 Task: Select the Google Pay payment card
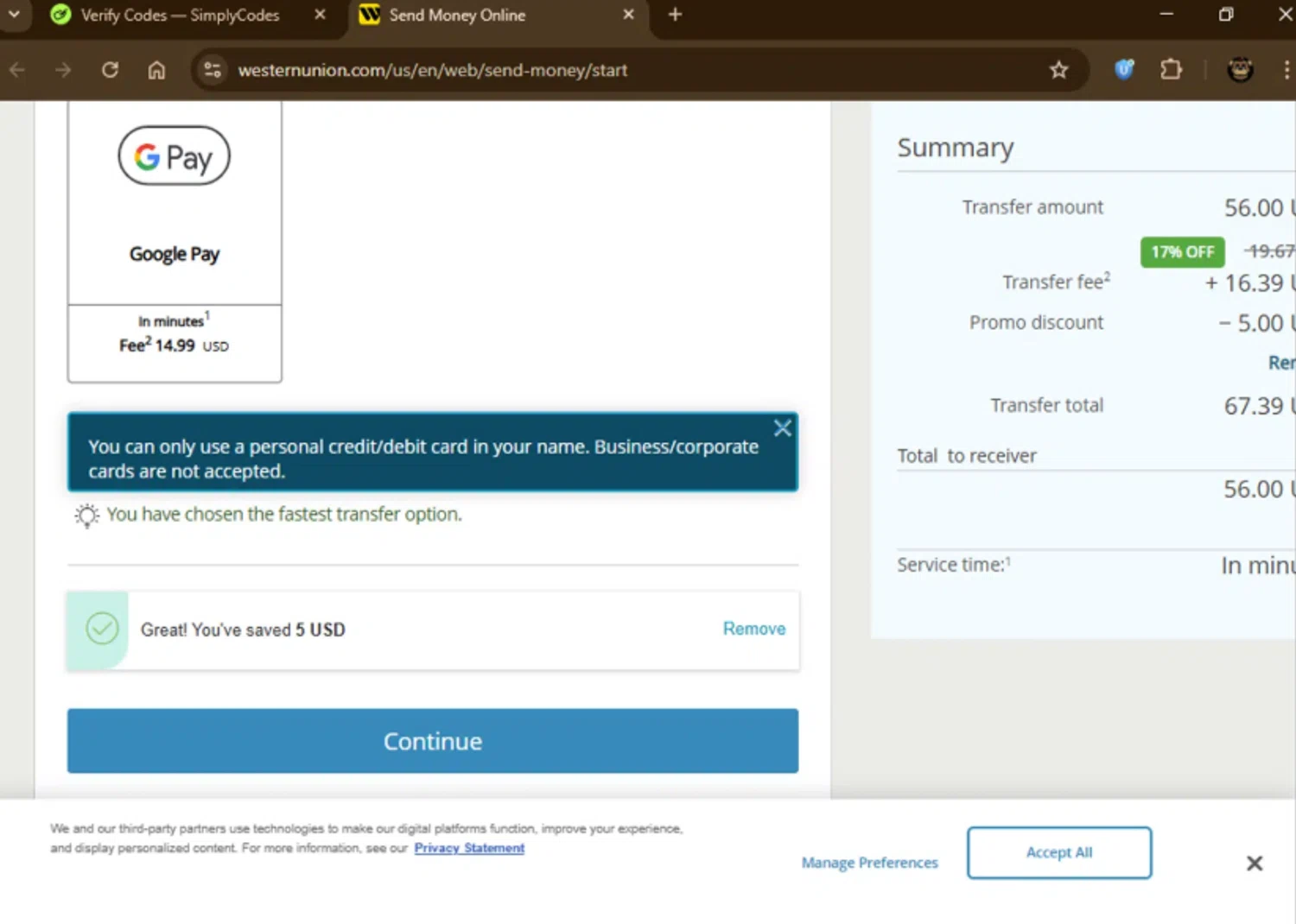point(175,242)
